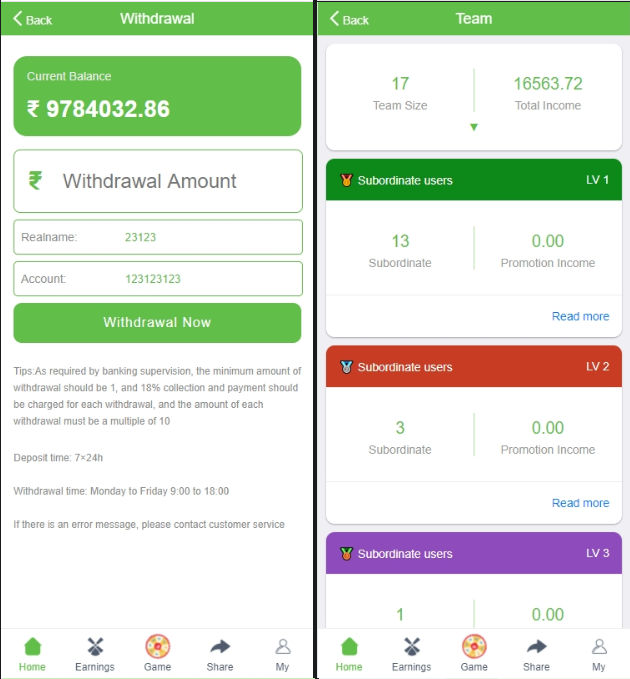Image resolution: width=630 pixels, height=679 pixels.
Task: Click the Share arrow icon on Team screen
Action: [x=536, y=647]
